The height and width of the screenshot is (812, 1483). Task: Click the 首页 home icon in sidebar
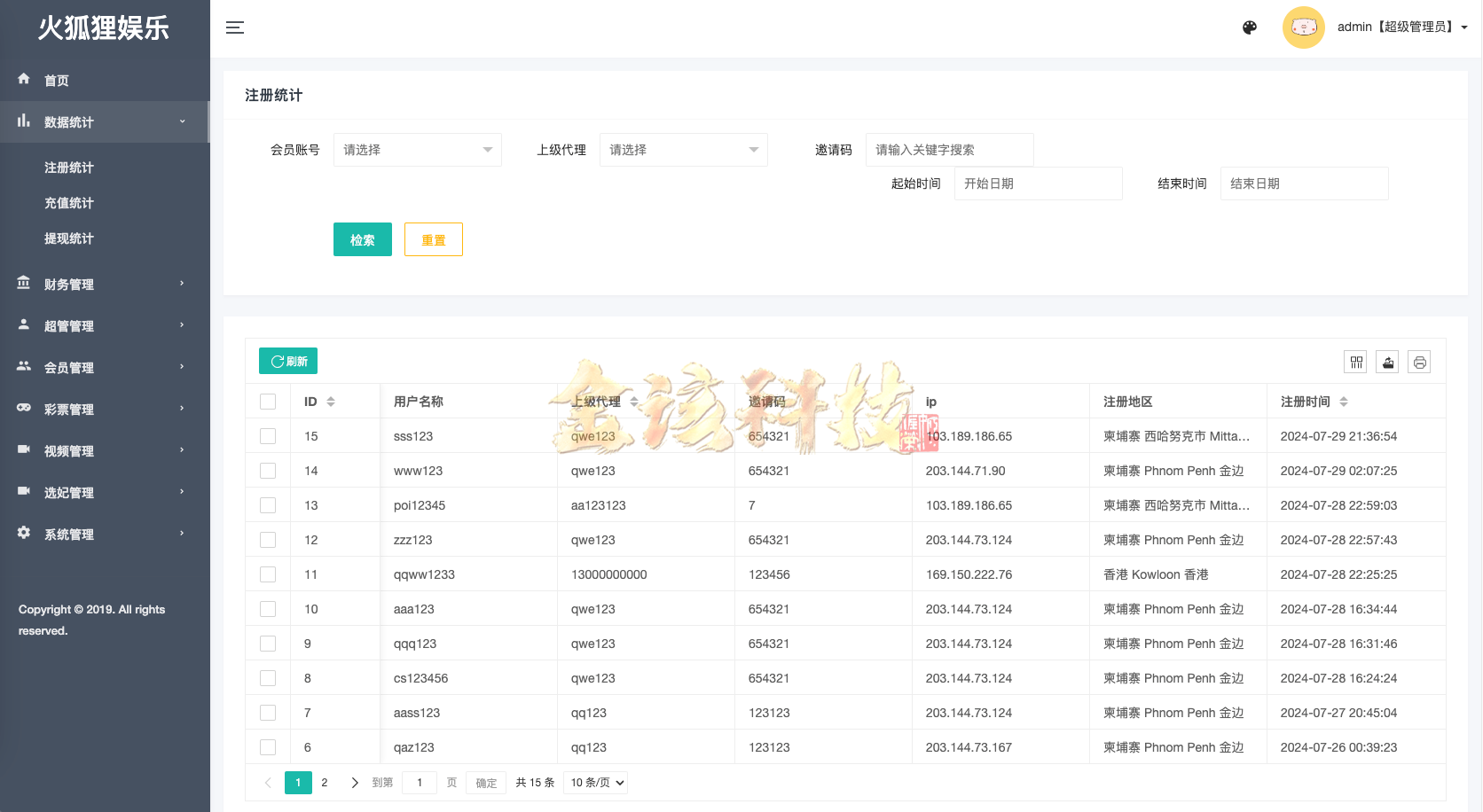coord(23,80)
